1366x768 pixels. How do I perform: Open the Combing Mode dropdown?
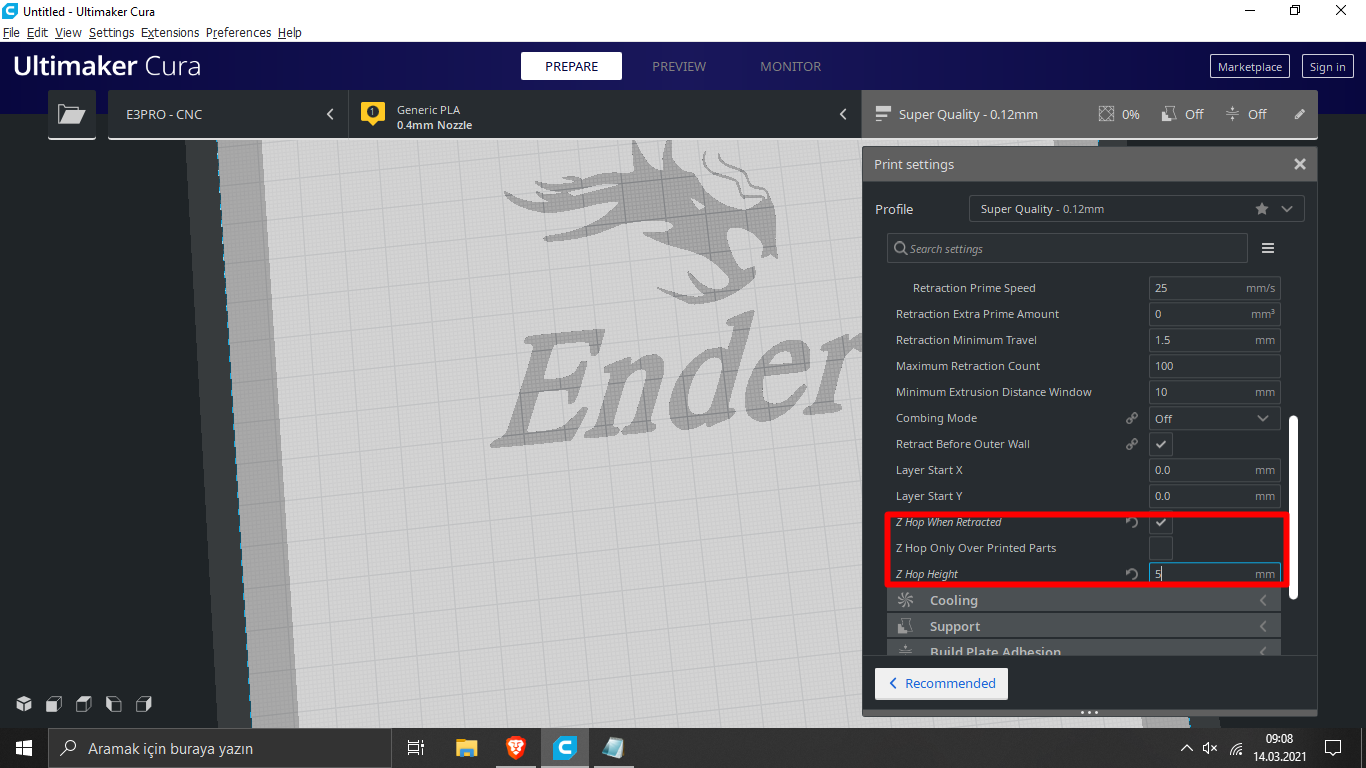pyautogui.click(x=1215, y=418)
